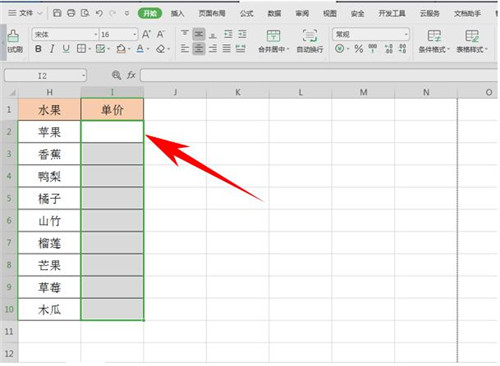
Task: Click decrease indent icon
Action: point(228,34)
